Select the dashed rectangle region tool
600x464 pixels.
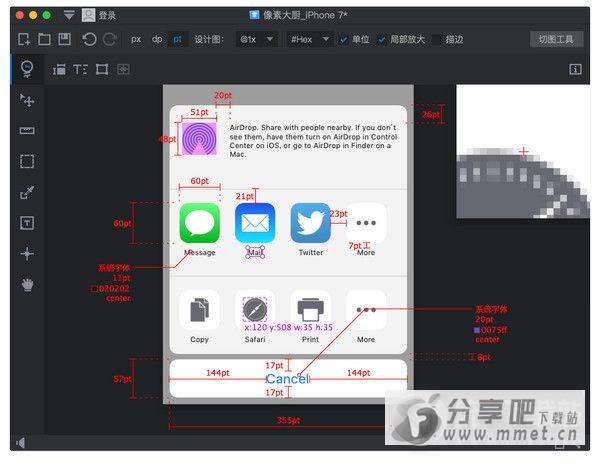pos(27,161)
